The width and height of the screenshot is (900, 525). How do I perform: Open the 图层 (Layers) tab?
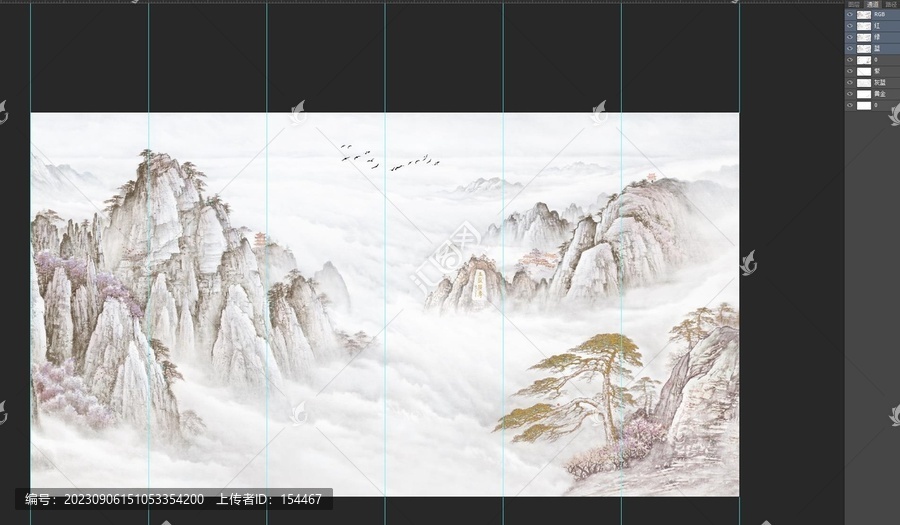point(855,4)
